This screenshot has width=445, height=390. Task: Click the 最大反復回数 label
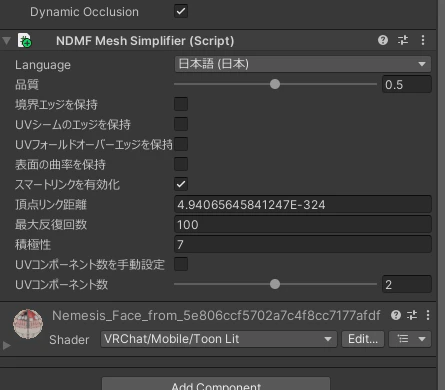(x=51, y=224)
